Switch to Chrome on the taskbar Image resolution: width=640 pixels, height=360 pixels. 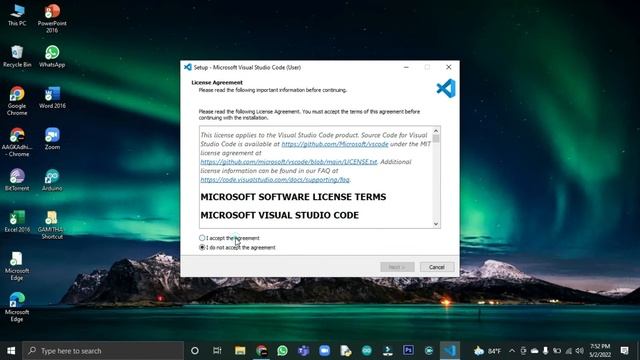click(261, 351)
